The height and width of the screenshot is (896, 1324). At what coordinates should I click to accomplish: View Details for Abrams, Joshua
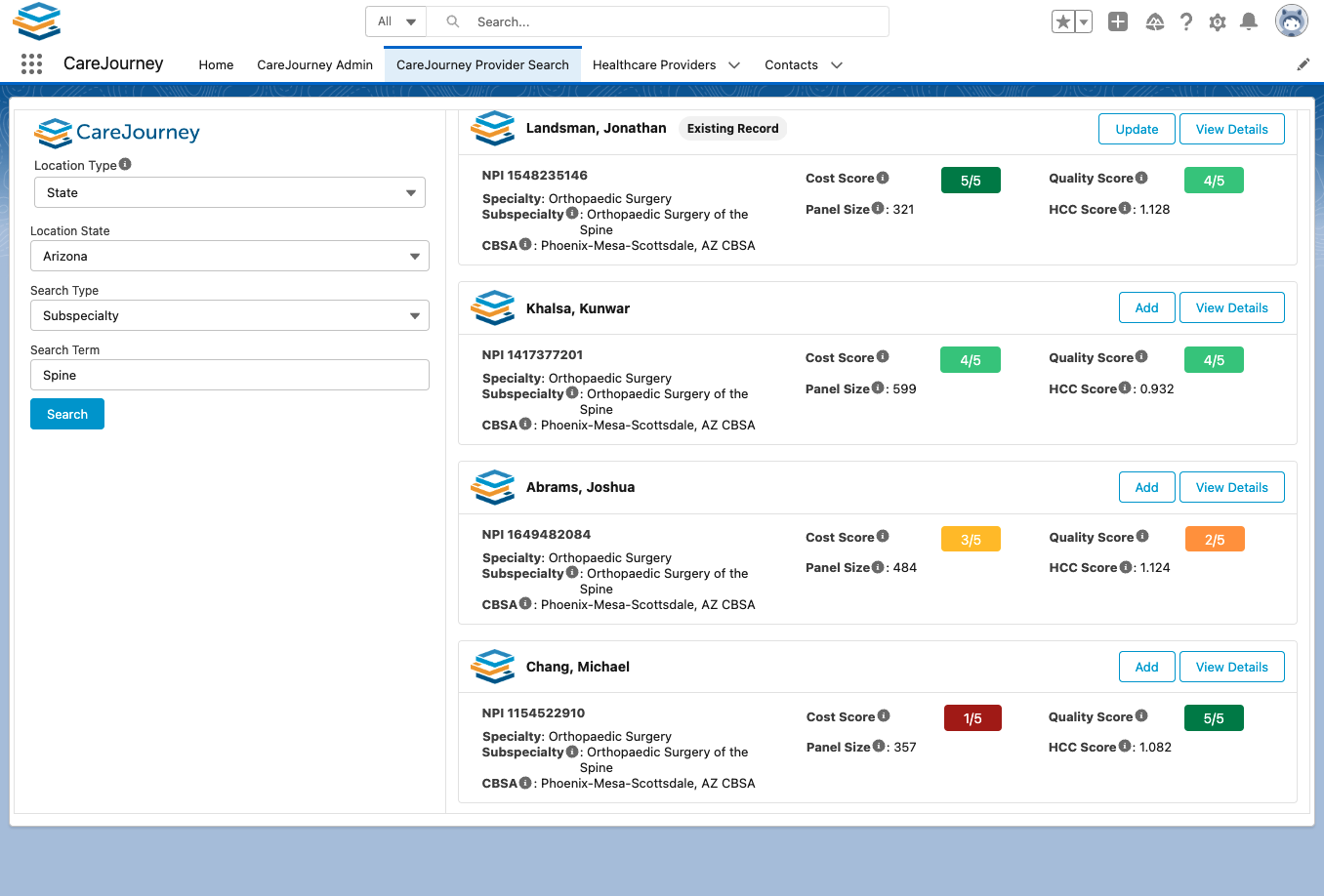[x=1232, y=487]
